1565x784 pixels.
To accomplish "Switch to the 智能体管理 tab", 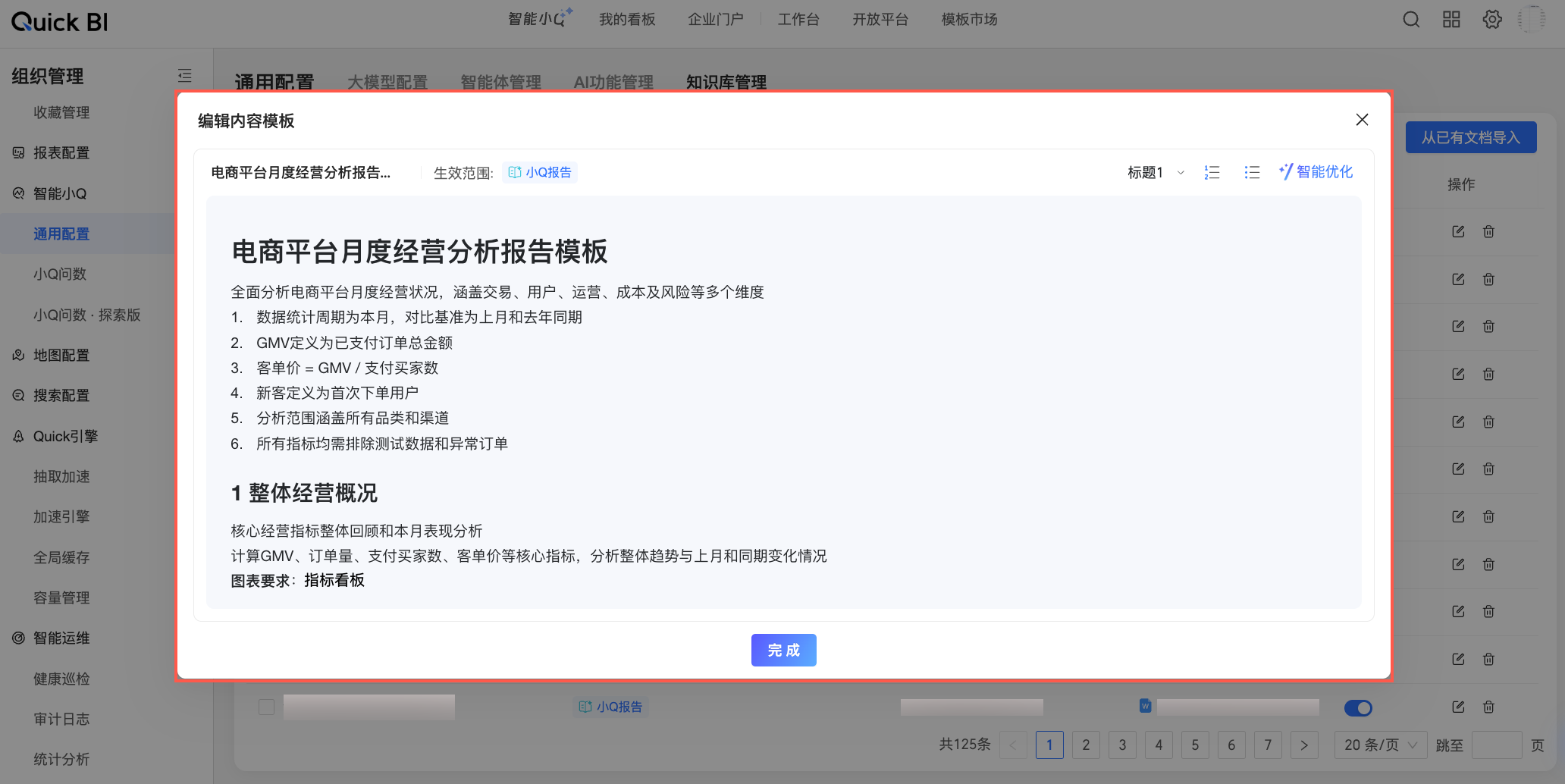I will [x=500, y=82].
